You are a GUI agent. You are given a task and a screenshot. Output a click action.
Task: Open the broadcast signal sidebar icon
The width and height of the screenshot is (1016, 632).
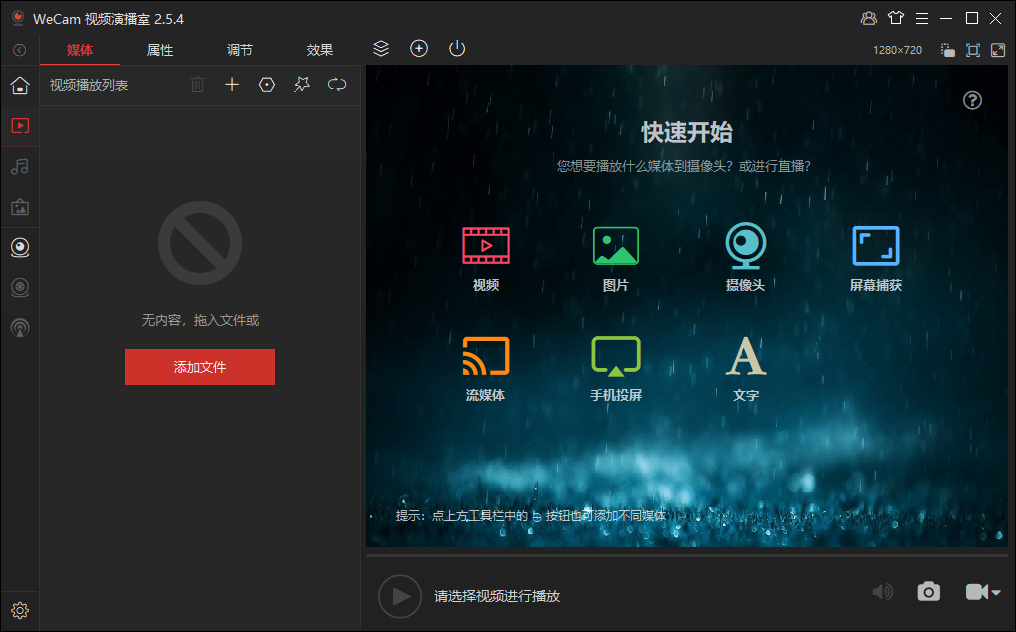pos(20,327)
